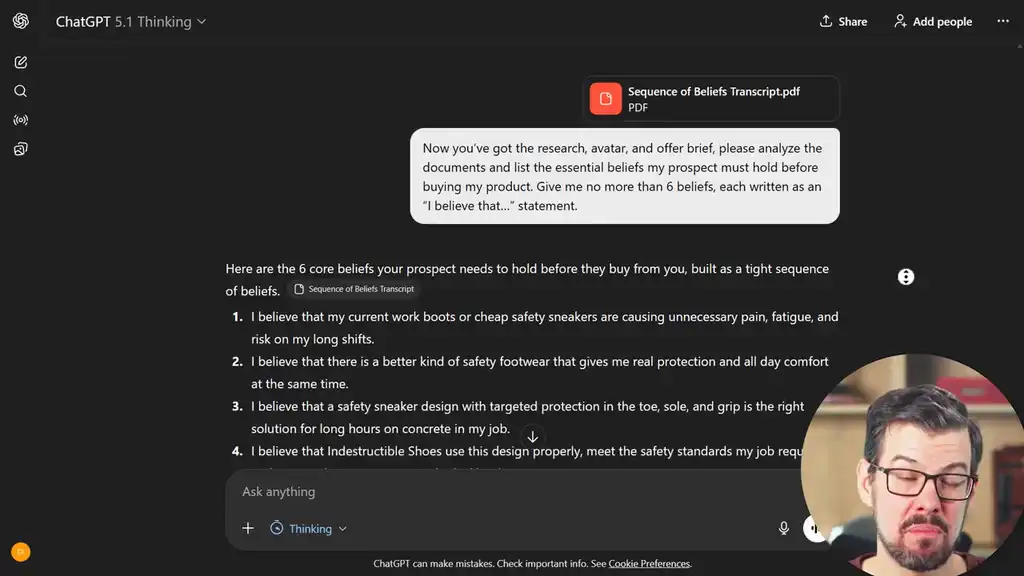
Task: Click the Sequence of Beliefs Transcript citation chip
Action: (353, 289)
